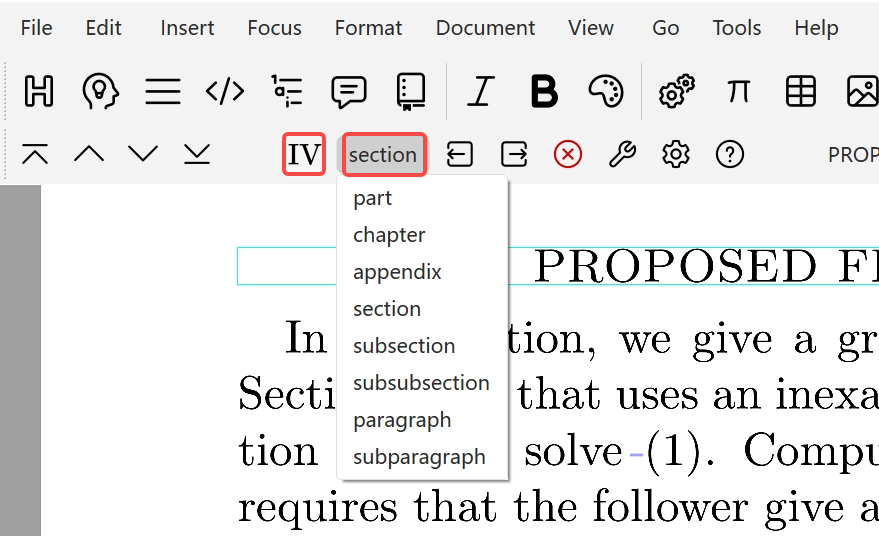Click the word 'follower' in the paragraph
879x536 pixels.
pyautogui.click(x=670, y=506)
